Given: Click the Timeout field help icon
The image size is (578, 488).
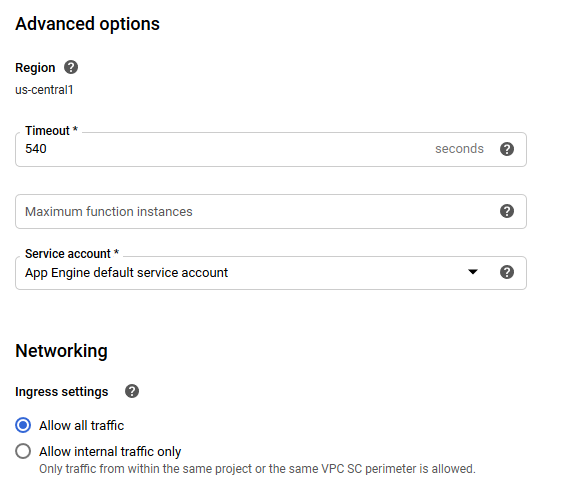Looking at the screenshot, I should 507,149.
